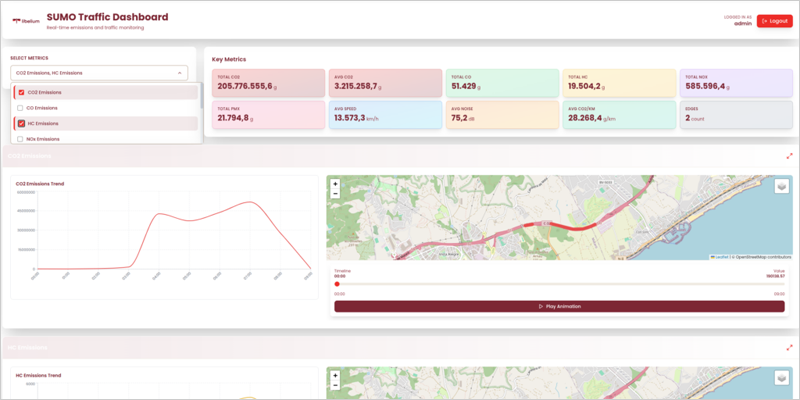Screen dimensions: 800x400
Task: Zoom in on the CO2 emissions map
Action: click(335, 184)
